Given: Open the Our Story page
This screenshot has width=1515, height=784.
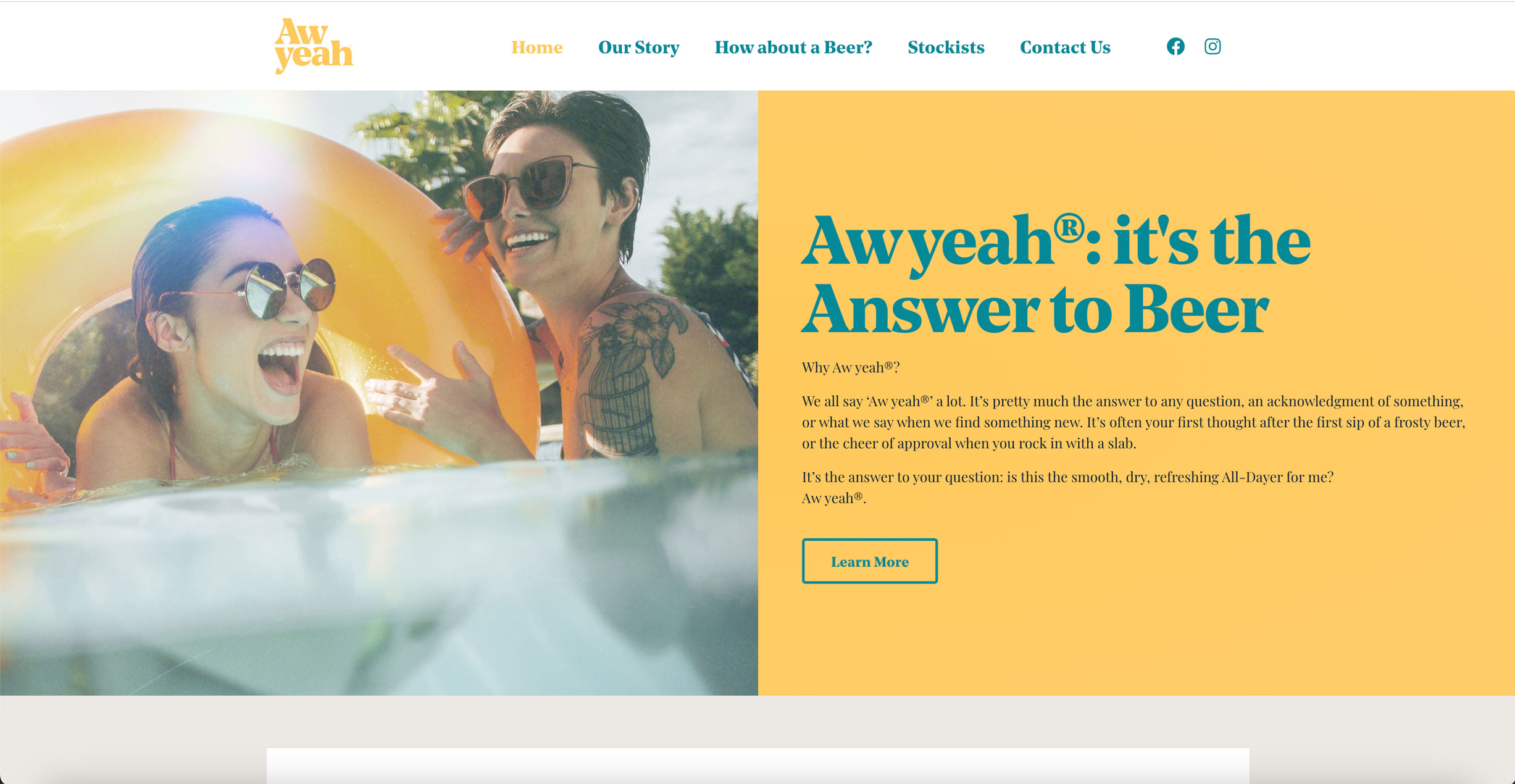Looking at the screenshot, I should click(638, 47).
